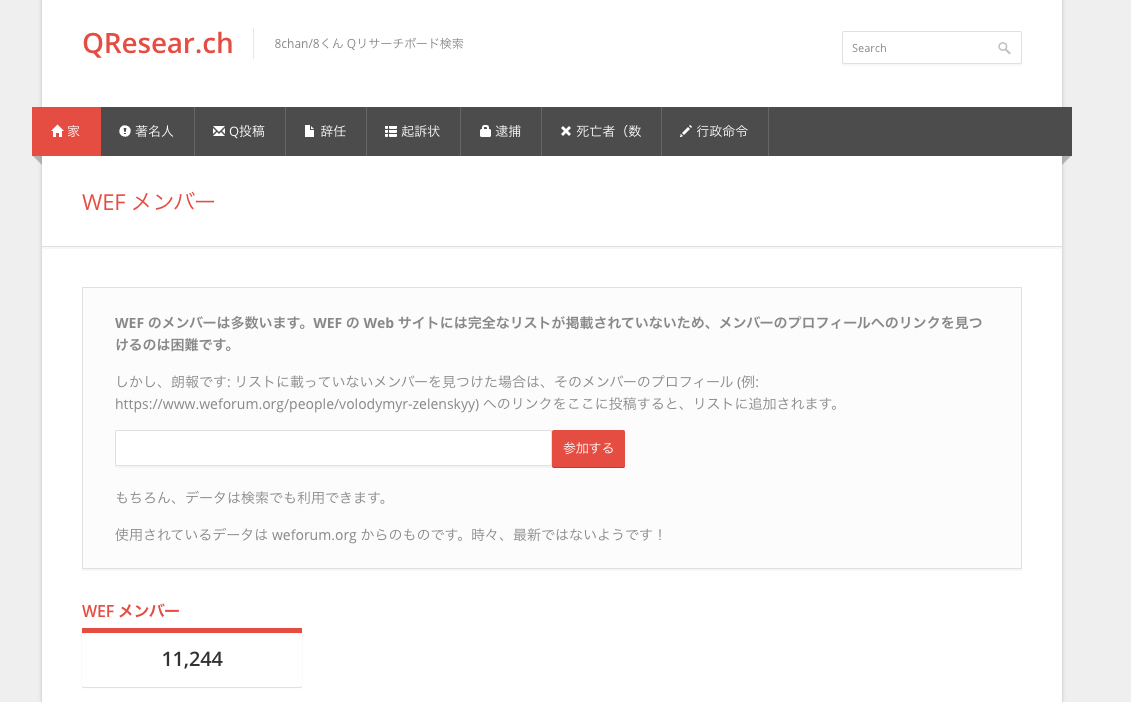Click the WEF メンバー page heading

point(149,202)
